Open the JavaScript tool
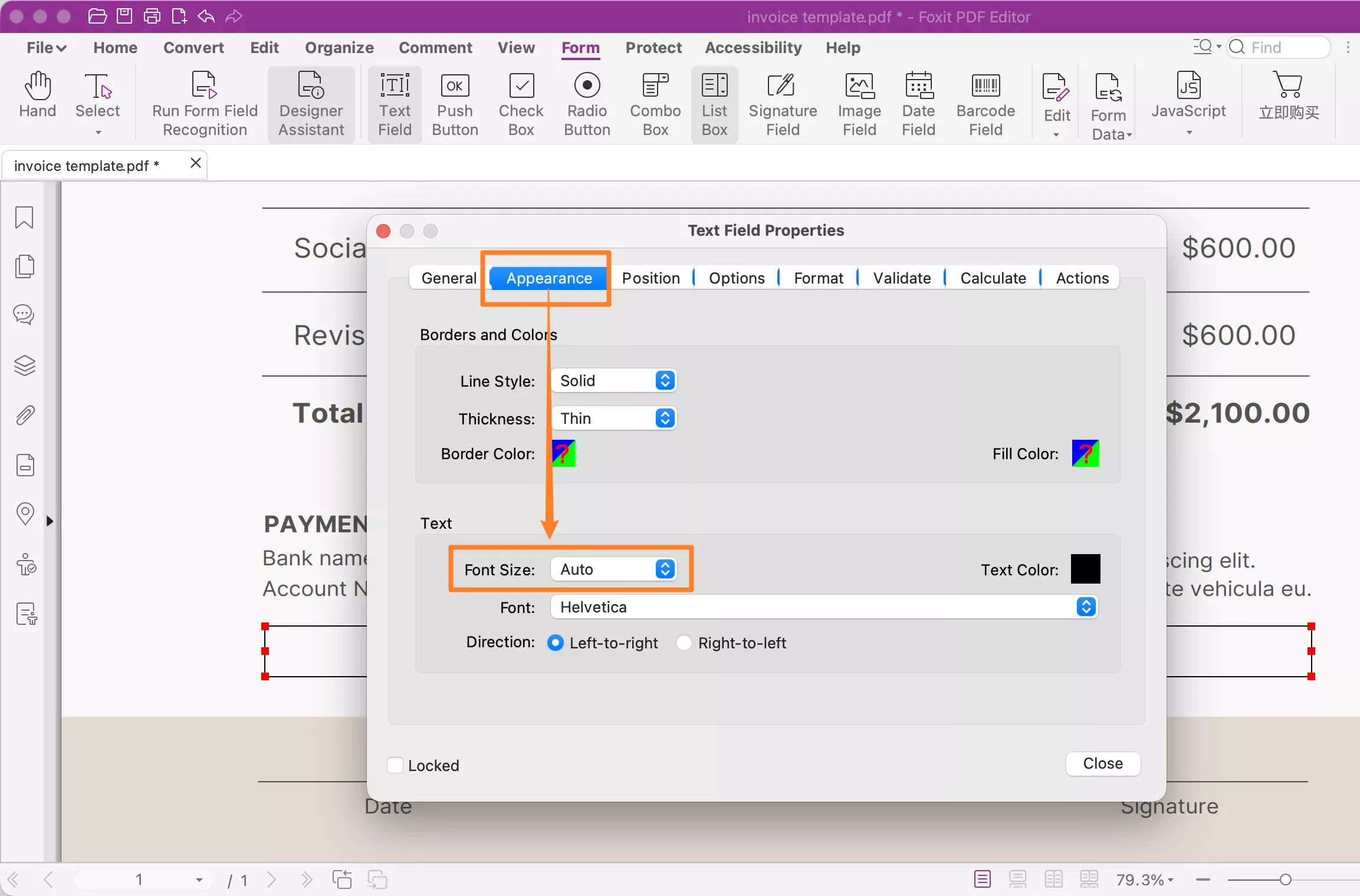The width and height of the screenshot is (1360, 896). [x=1188, y=103]
